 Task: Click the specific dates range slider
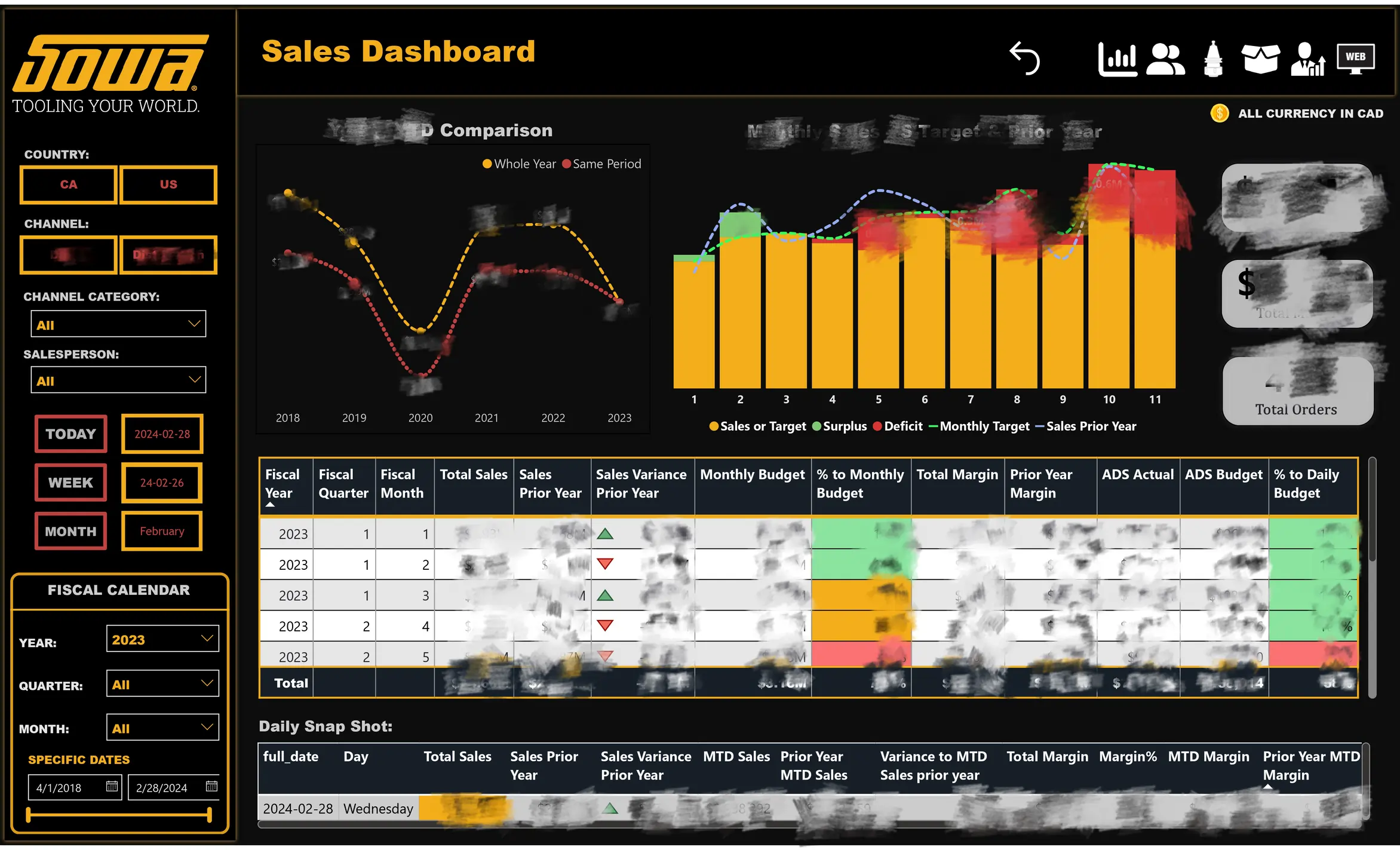[119, 814]
